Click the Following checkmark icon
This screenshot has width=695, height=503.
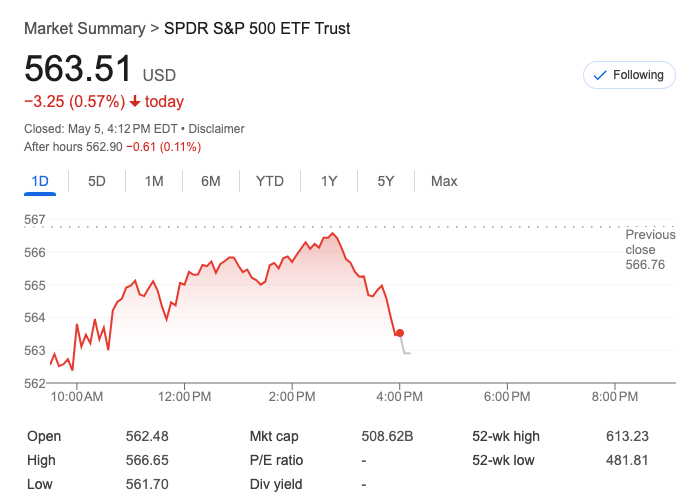click(600, 75)
